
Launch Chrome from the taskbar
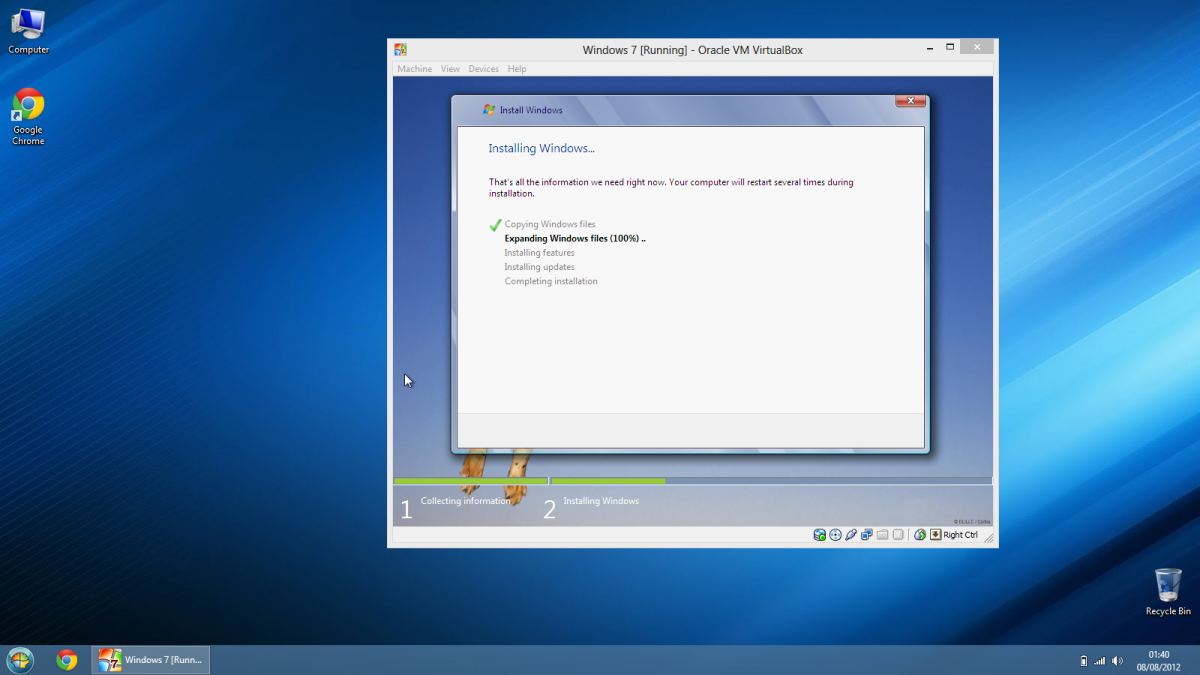(67, 660)
